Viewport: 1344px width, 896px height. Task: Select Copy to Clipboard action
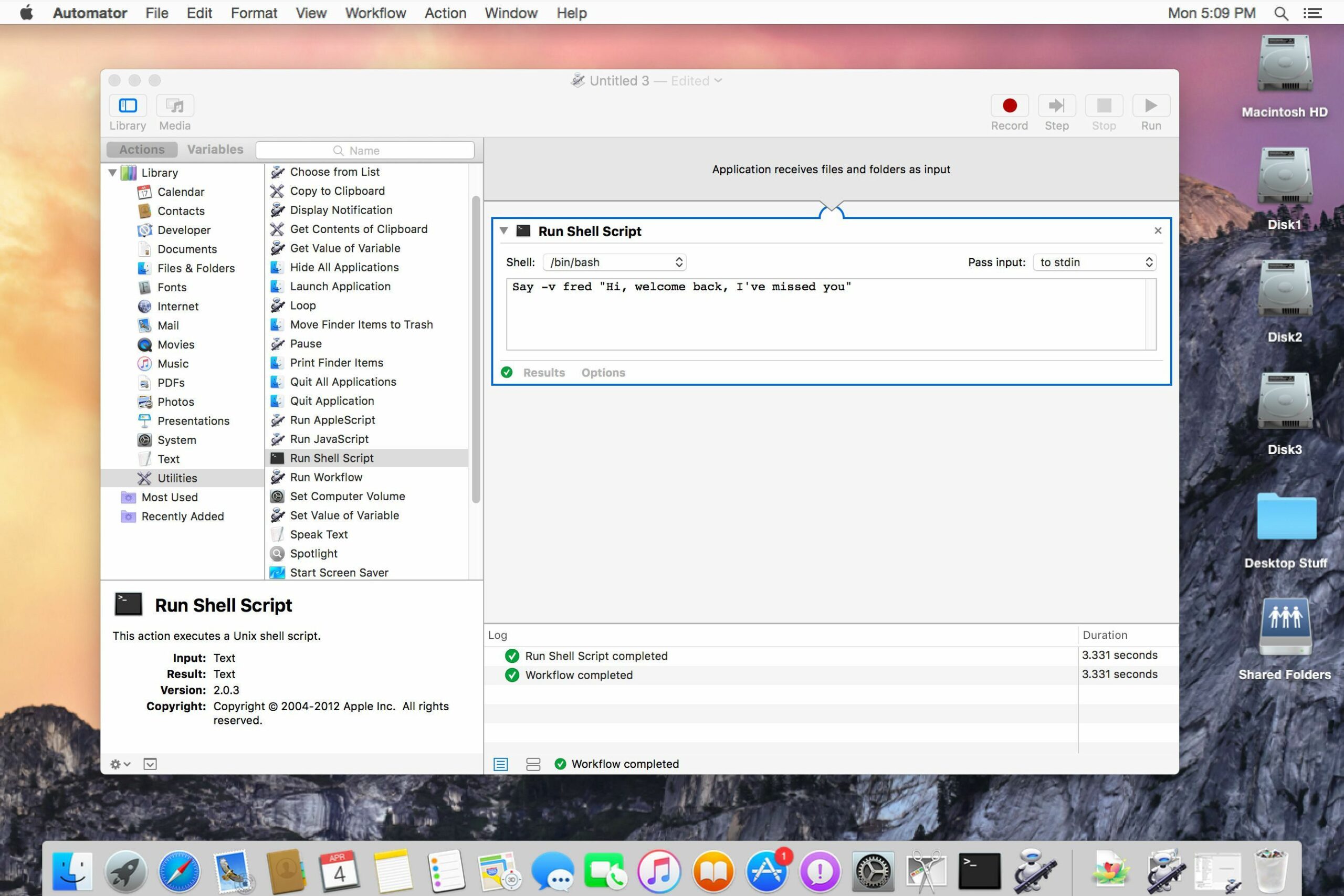click(337, 191)
